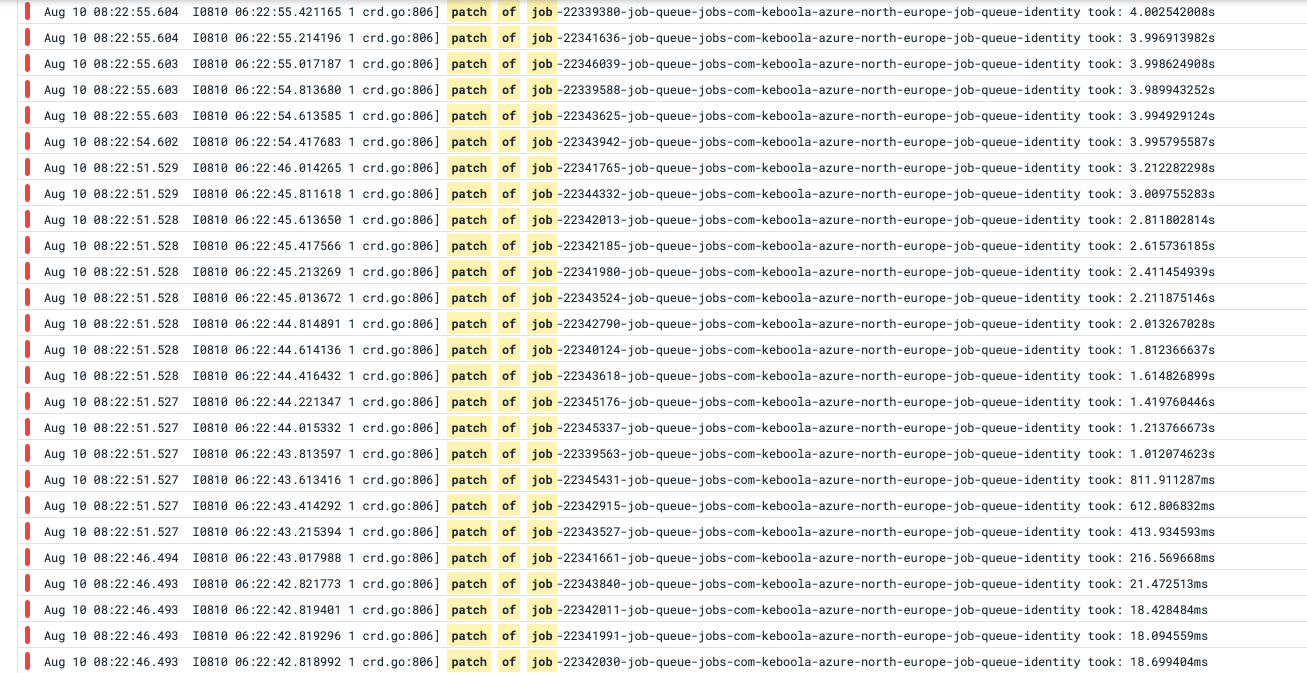The width and height of the screenshot is (1307, 673).
Task: Click the red indicator next to job-22346039 row
Action: [27, 64]
